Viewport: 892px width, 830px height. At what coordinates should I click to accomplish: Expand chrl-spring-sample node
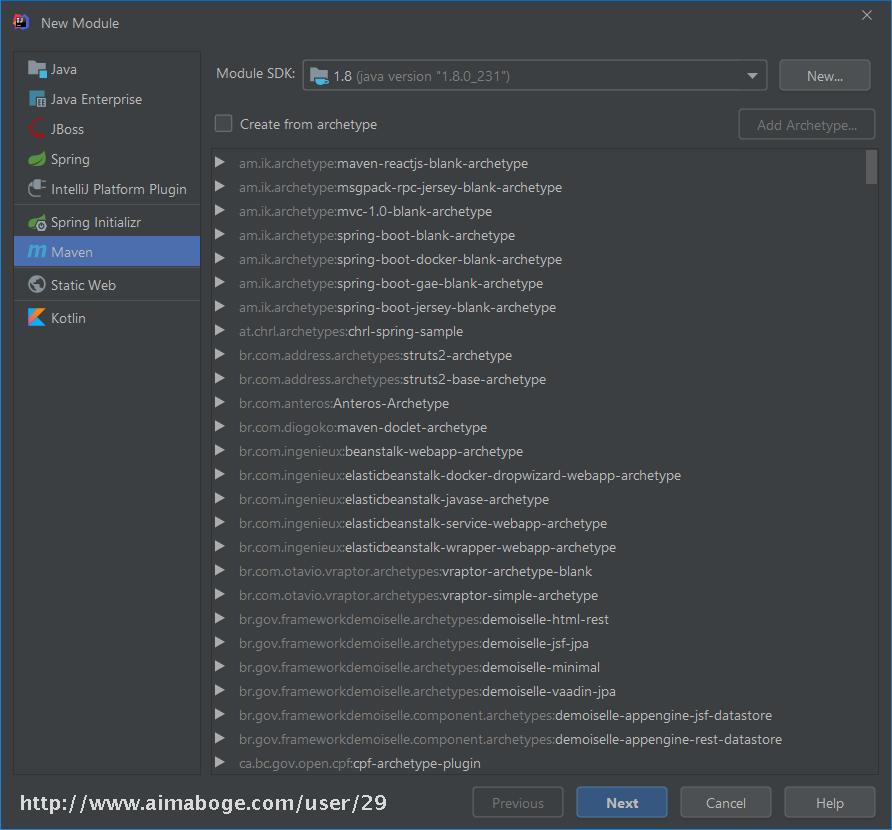pos(220,331)
